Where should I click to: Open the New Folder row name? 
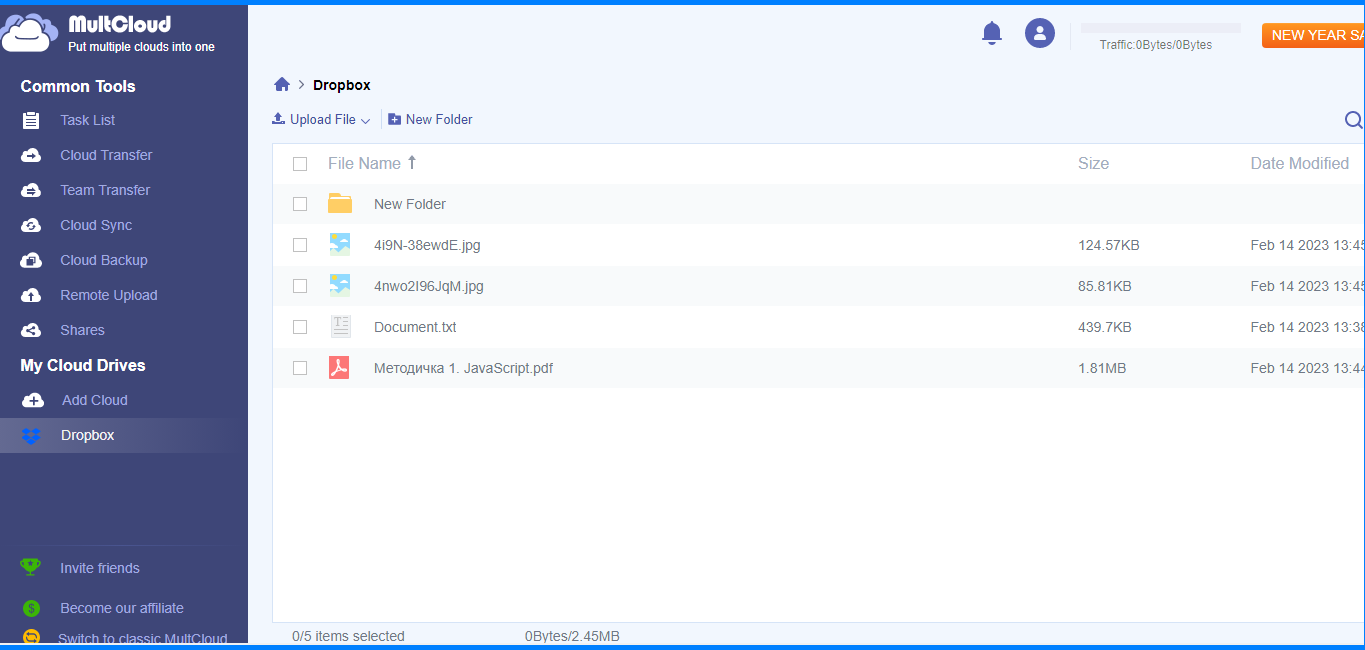[410, 204]
